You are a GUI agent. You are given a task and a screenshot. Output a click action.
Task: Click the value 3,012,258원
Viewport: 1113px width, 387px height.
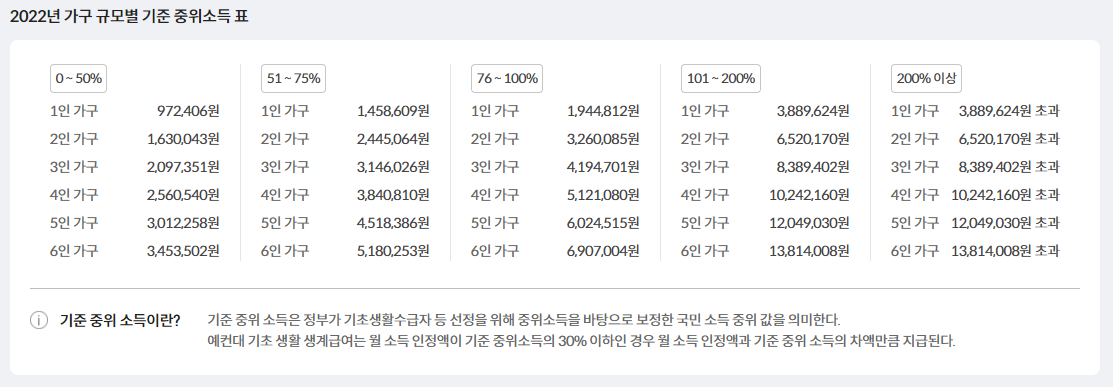[183, 223]
